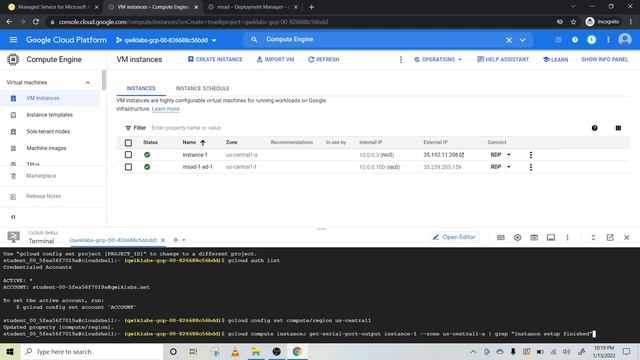Open the Learn more link
The height and width of the screenshot is (360, 640).
[x=165, y=109]
